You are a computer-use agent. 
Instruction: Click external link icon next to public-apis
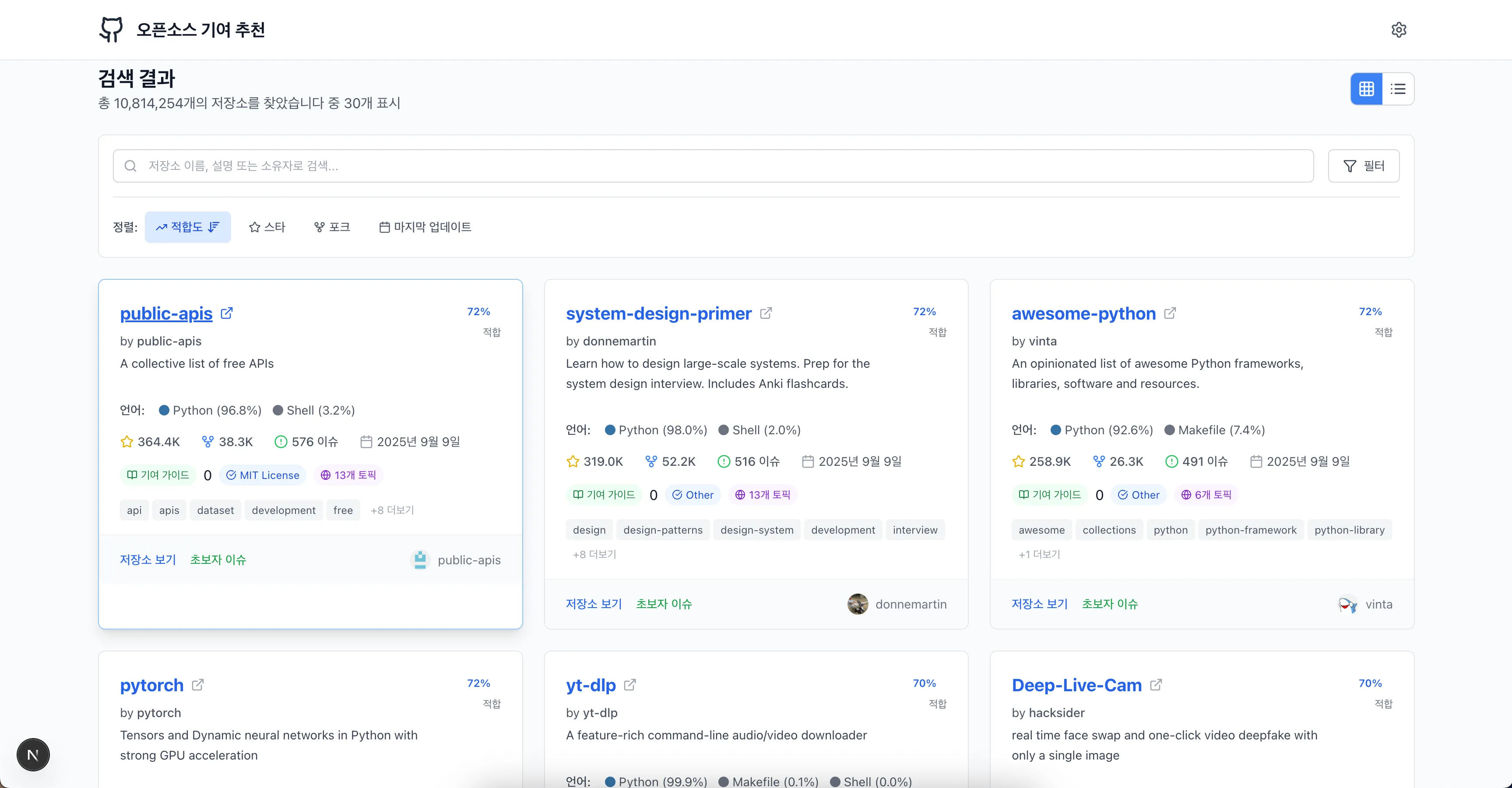pos(227,313)
